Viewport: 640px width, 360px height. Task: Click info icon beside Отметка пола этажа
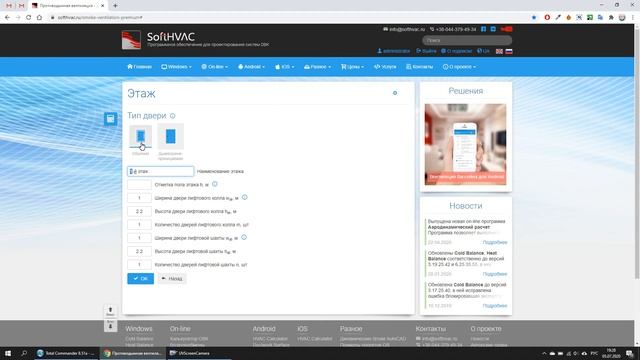click(215, 184)
